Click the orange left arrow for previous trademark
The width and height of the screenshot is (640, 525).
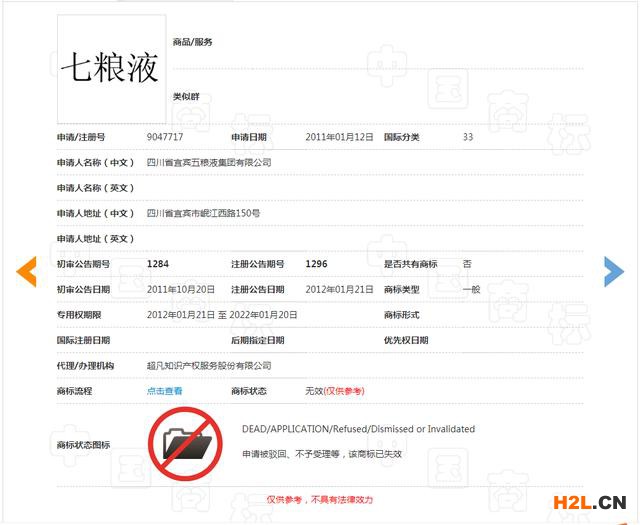pos(27,271)
